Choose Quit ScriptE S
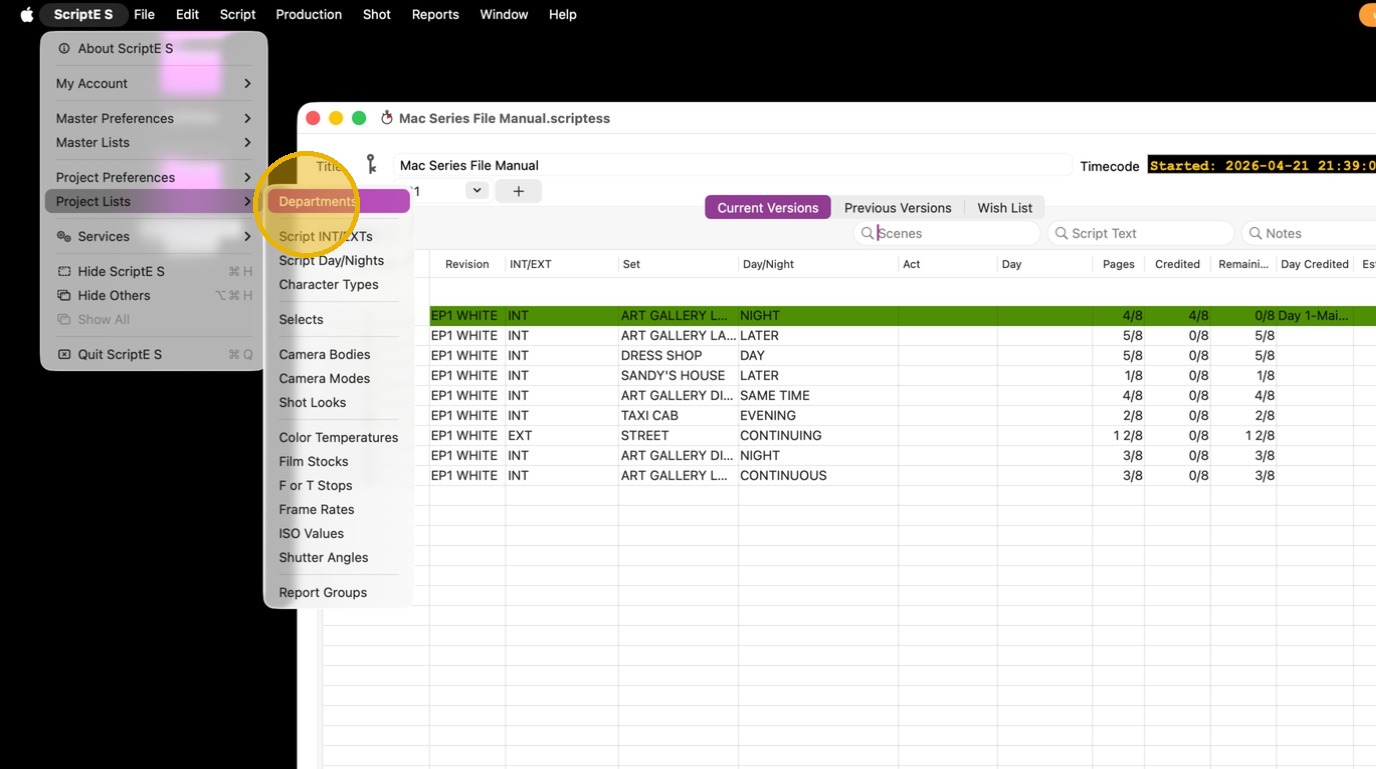 pos(154,354)
